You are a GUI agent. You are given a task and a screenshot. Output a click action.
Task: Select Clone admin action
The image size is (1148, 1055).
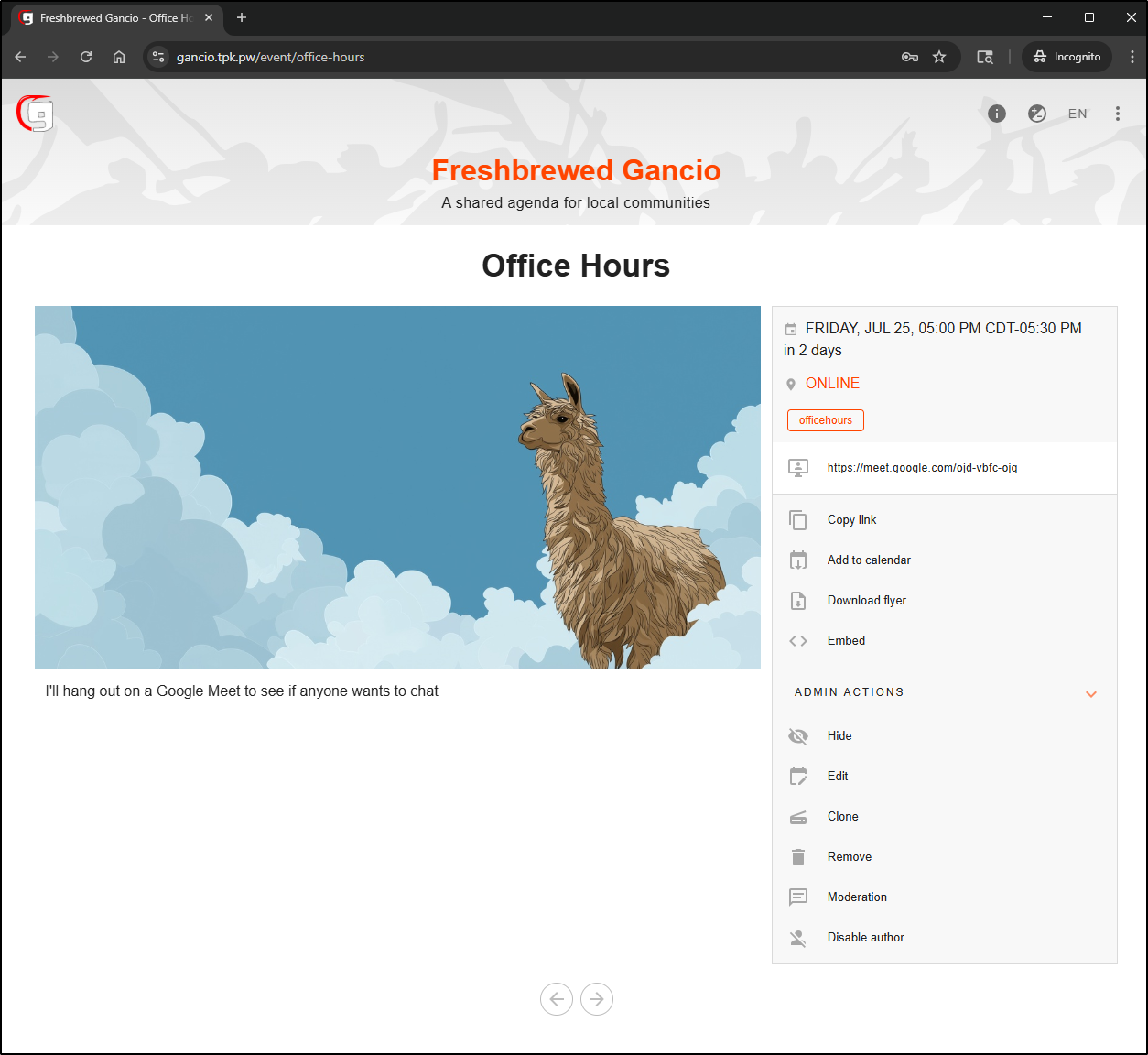(842, 817)
